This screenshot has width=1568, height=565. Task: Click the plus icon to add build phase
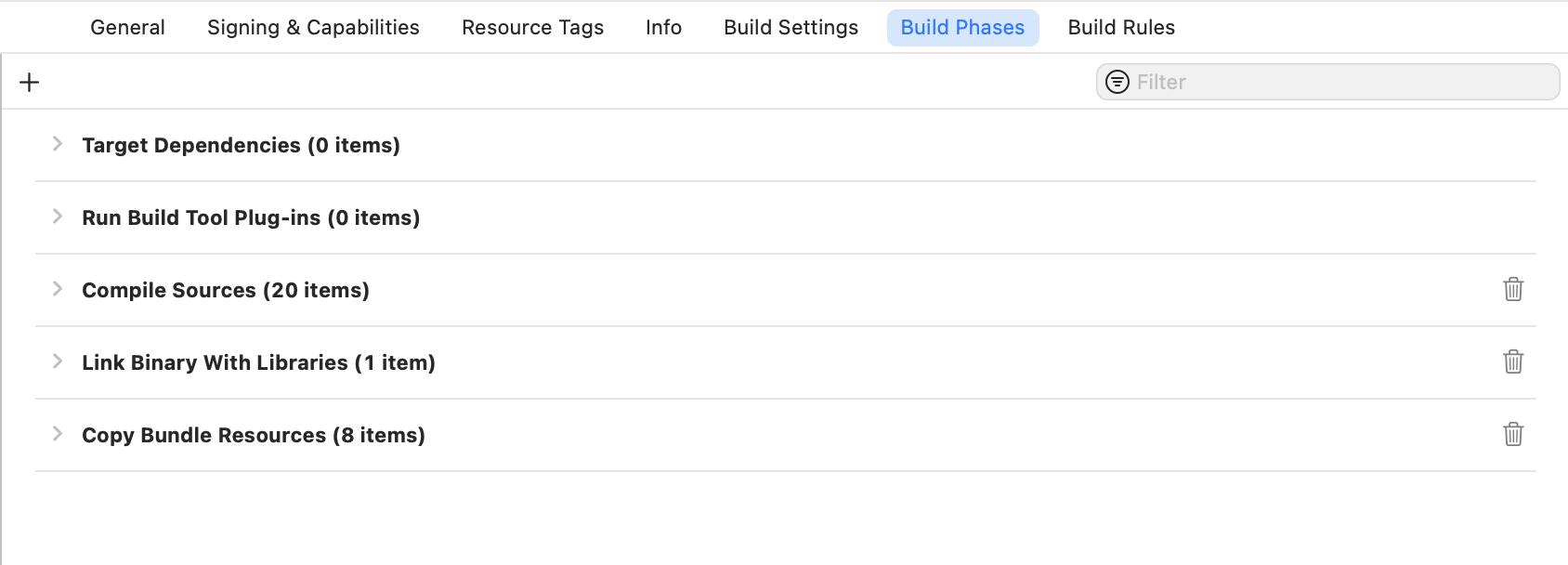(x=30, y=83)
